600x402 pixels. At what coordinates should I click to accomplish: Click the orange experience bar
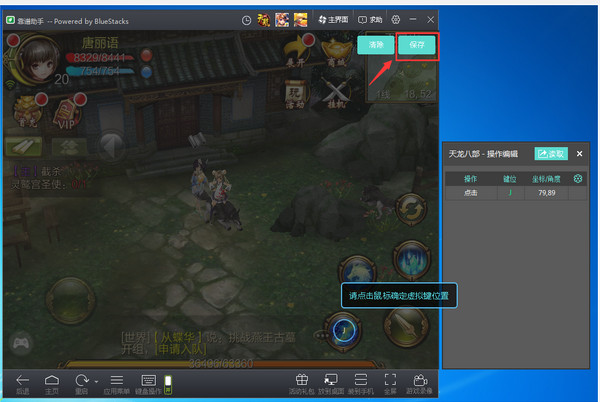[221, 363]
